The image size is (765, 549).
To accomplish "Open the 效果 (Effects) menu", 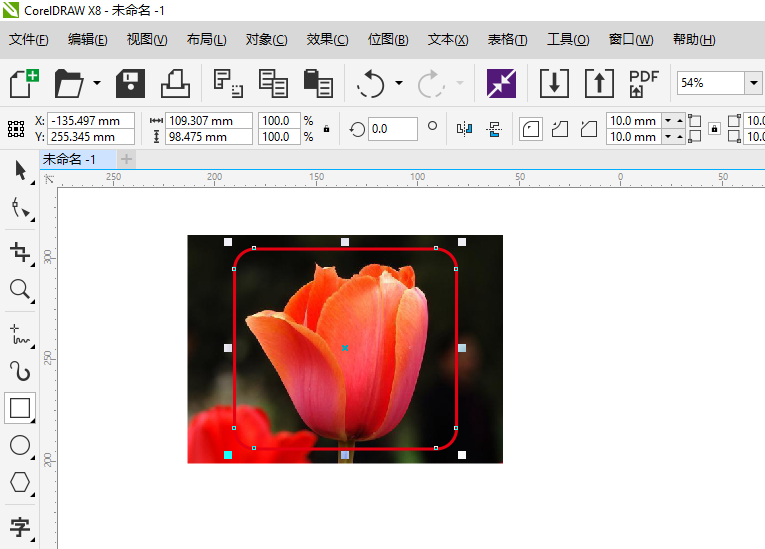I will 327,40.
